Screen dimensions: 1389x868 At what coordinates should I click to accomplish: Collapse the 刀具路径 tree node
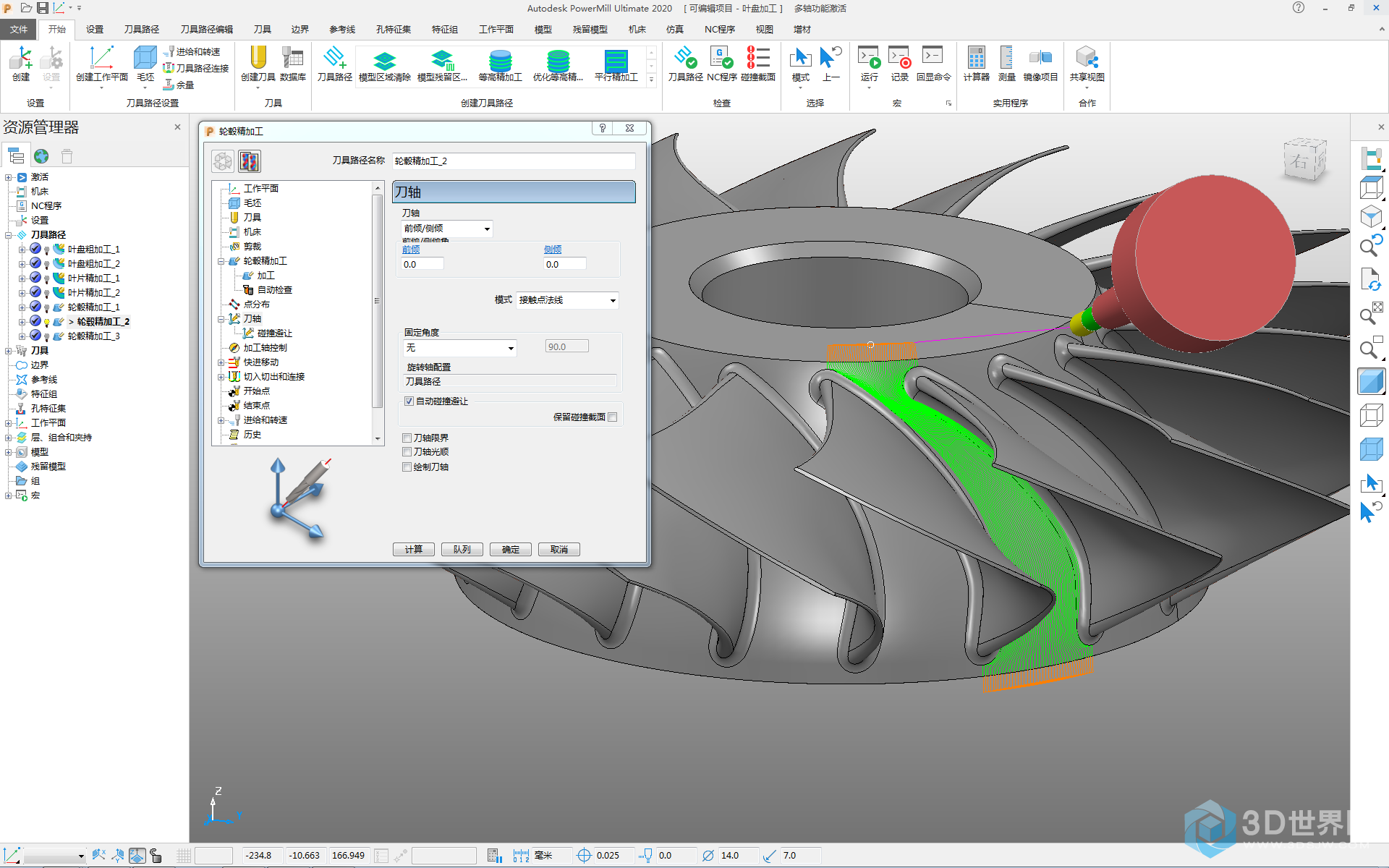coord(9,235)
